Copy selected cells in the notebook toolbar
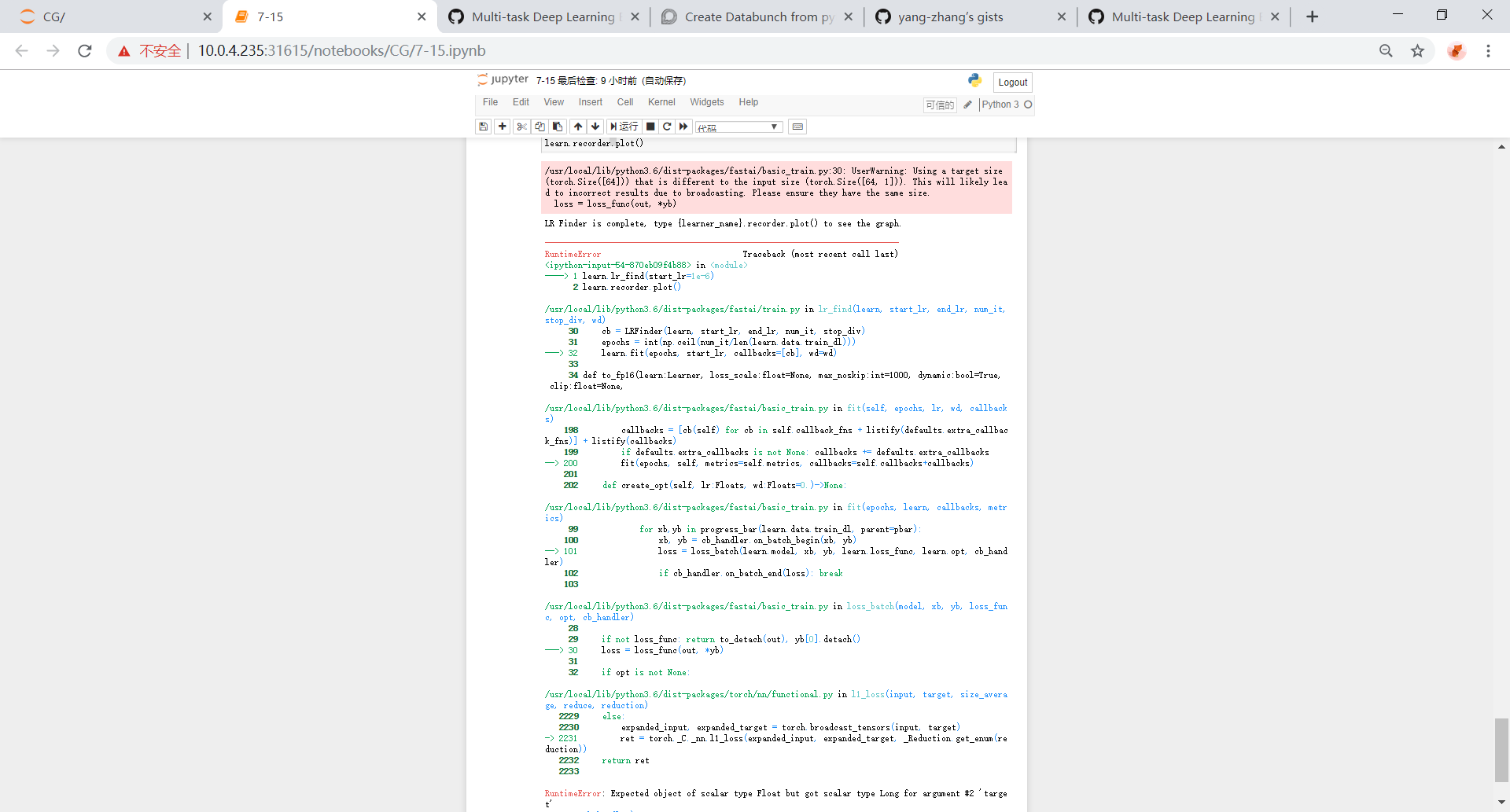Image resolution: width=1510 pixels, height=812 pixels. [x=540, y=127]
